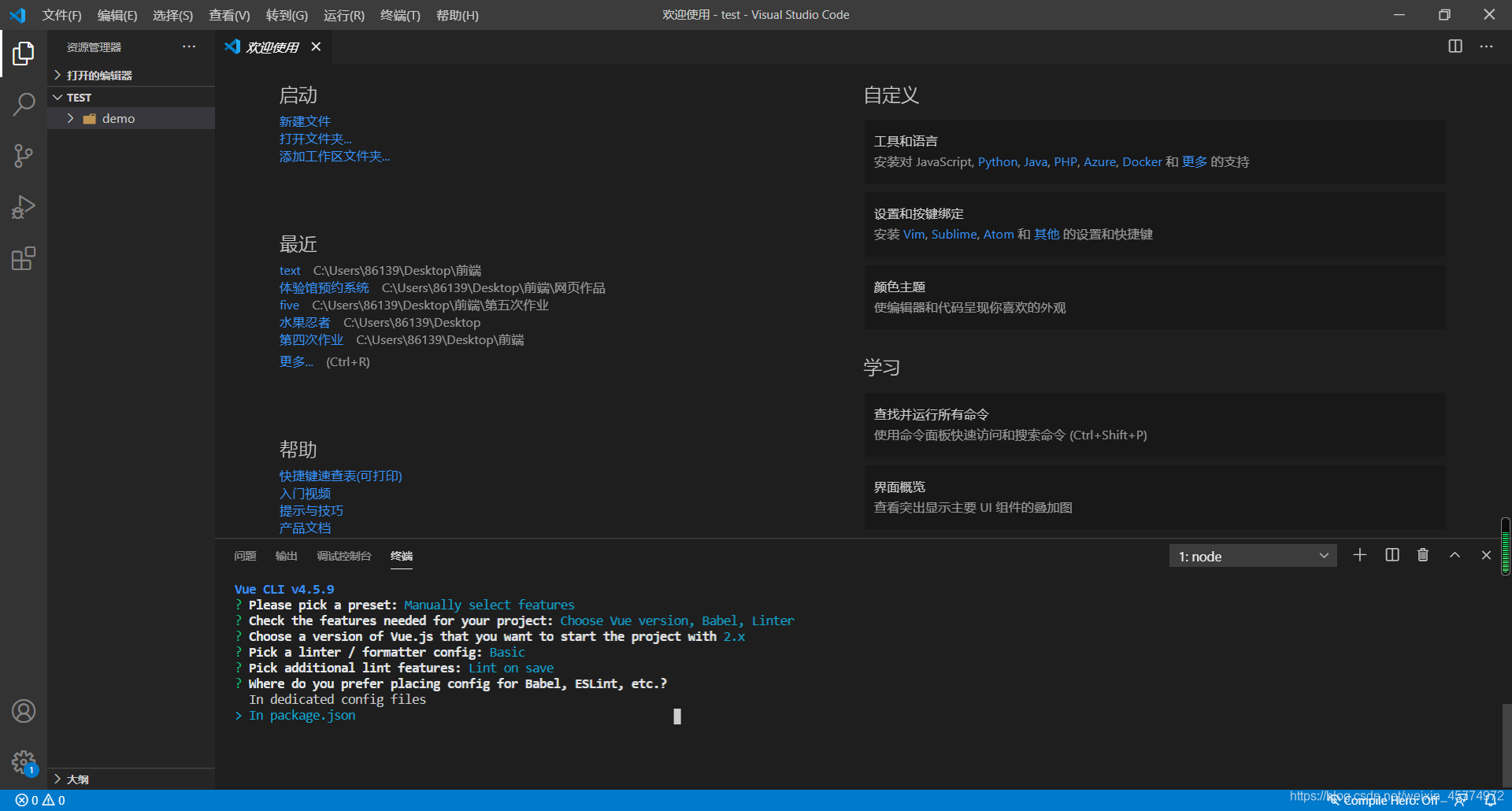Open recent project text
This screenshot has width=1512, height=811.
tap(290, 270)
